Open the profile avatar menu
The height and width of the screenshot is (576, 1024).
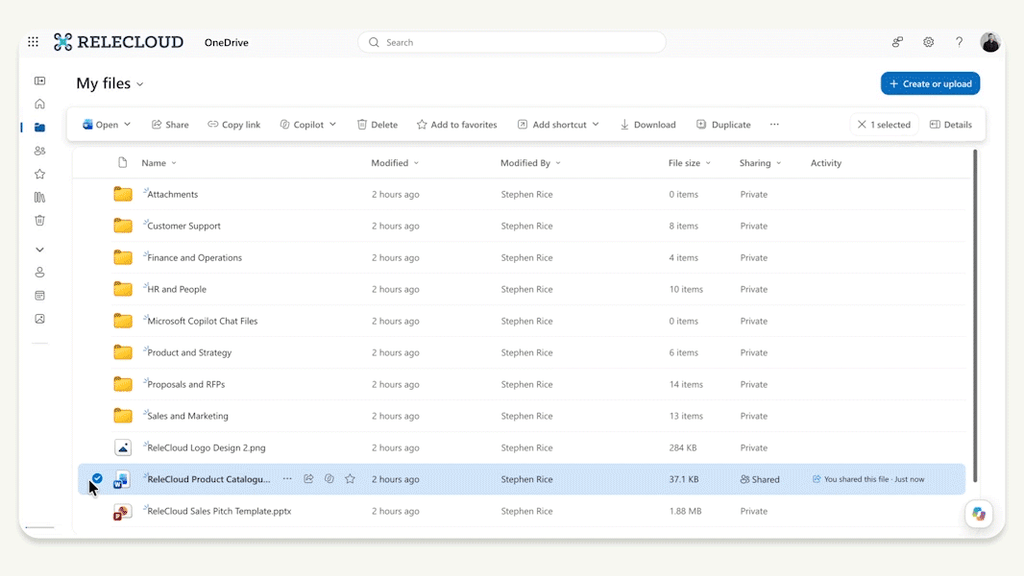(x=990, y=42)
